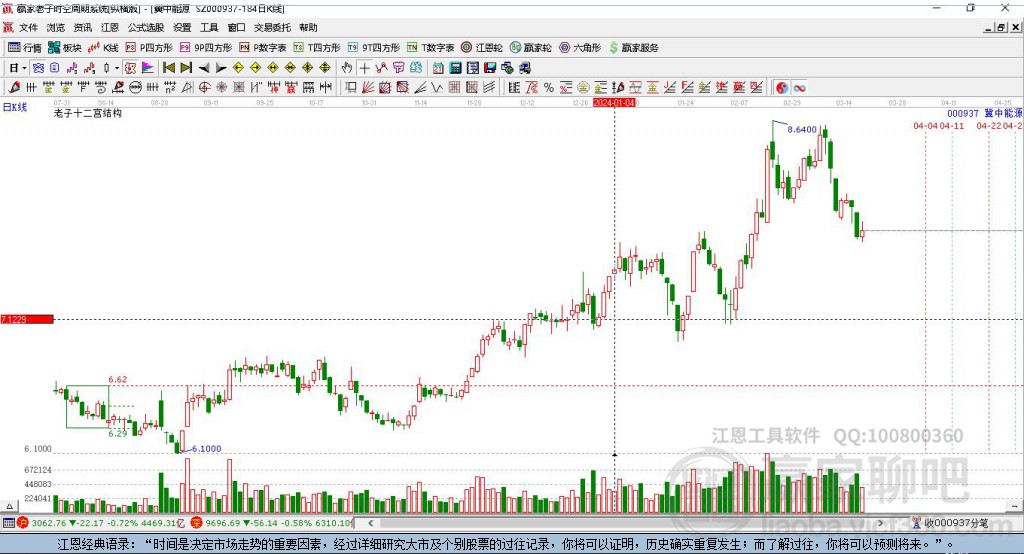Click the 日K线 label
Image resolution: width=1024 pixels, height=554 pixels.
[15, 107]
